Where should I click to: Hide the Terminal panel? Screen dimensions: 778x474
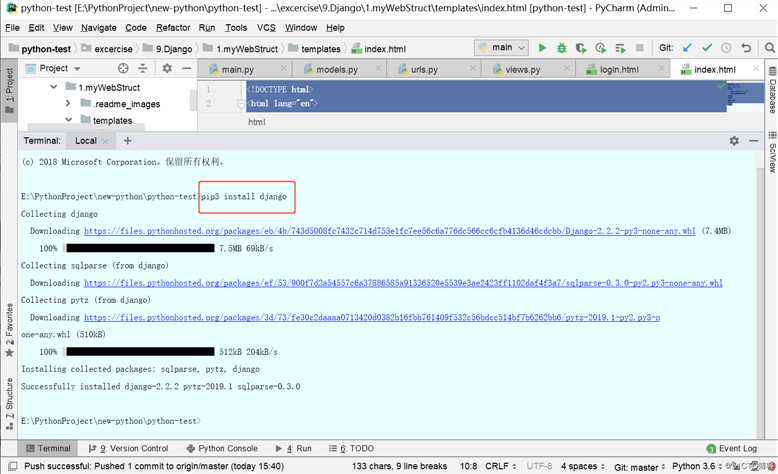pos(754,141)
